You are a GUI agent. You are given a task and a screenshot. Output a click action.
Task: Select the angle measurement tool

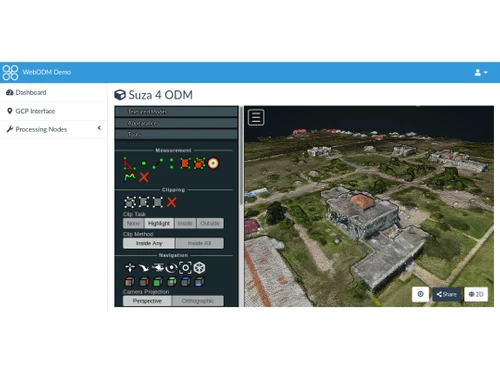[x=129, y=163]
